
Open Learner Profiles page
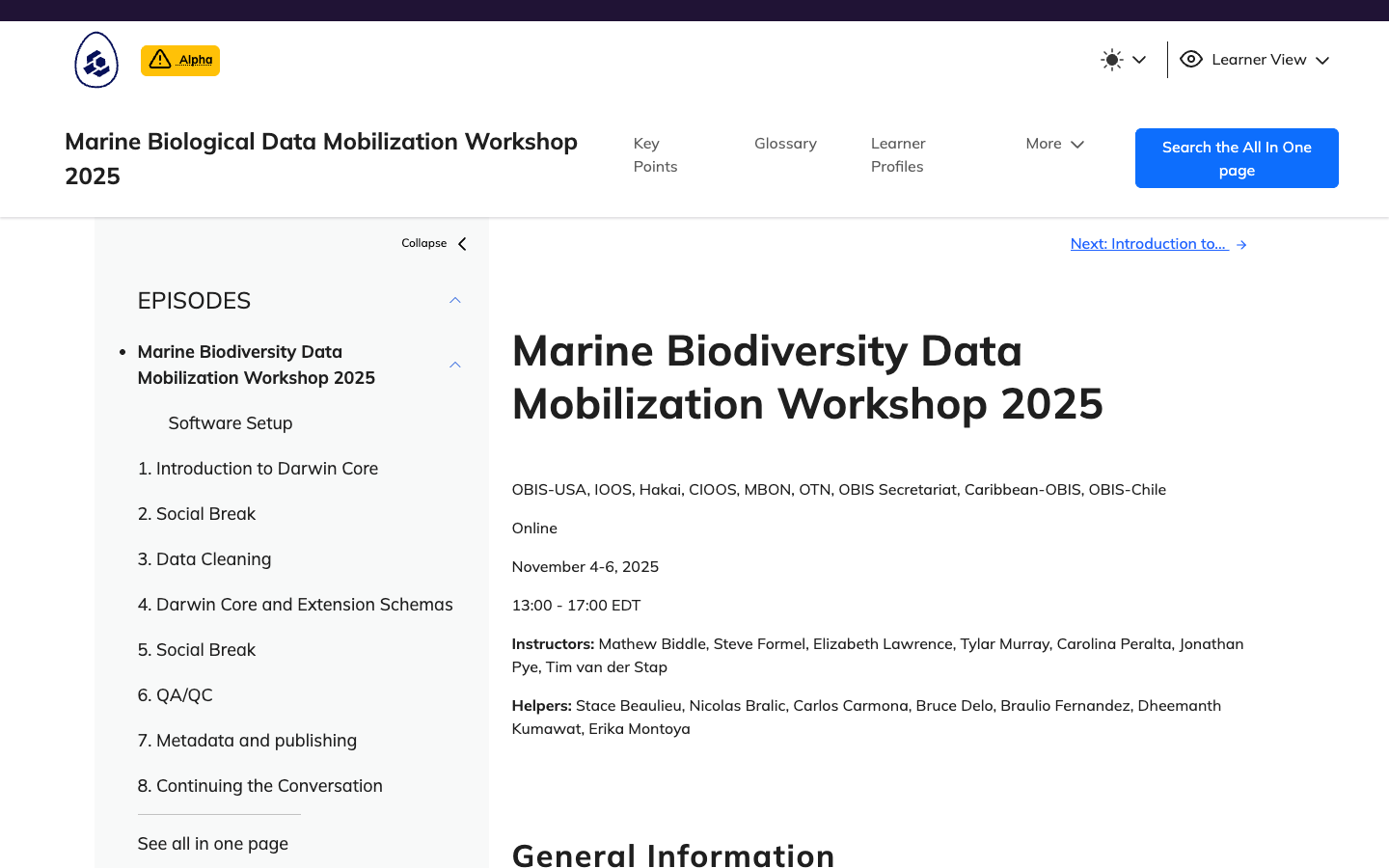pyautogui.click(x=898, y=154)
